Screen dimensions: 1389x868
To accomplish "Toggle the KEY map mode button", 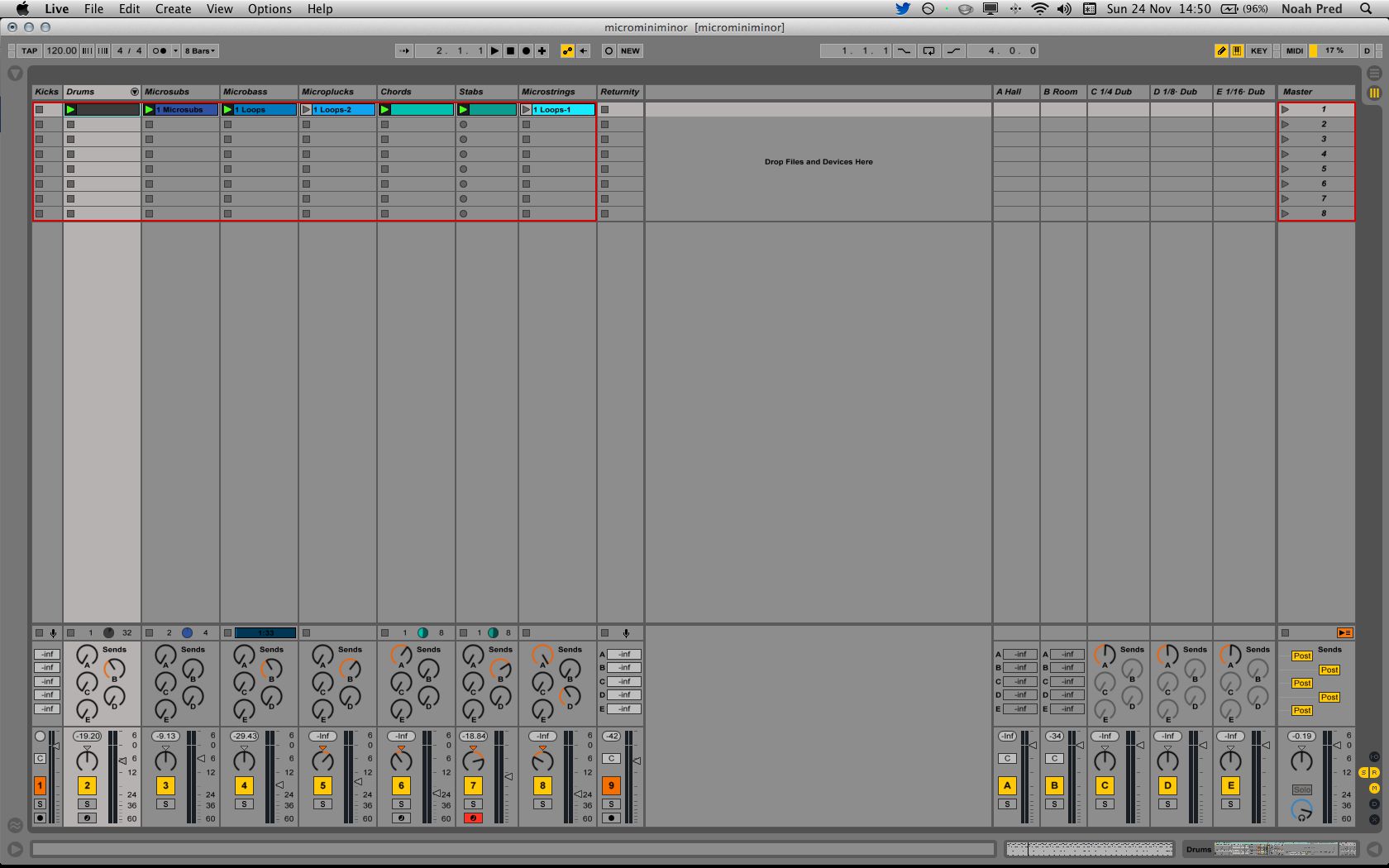I will pyautogui.click(x=1258, y=50).
